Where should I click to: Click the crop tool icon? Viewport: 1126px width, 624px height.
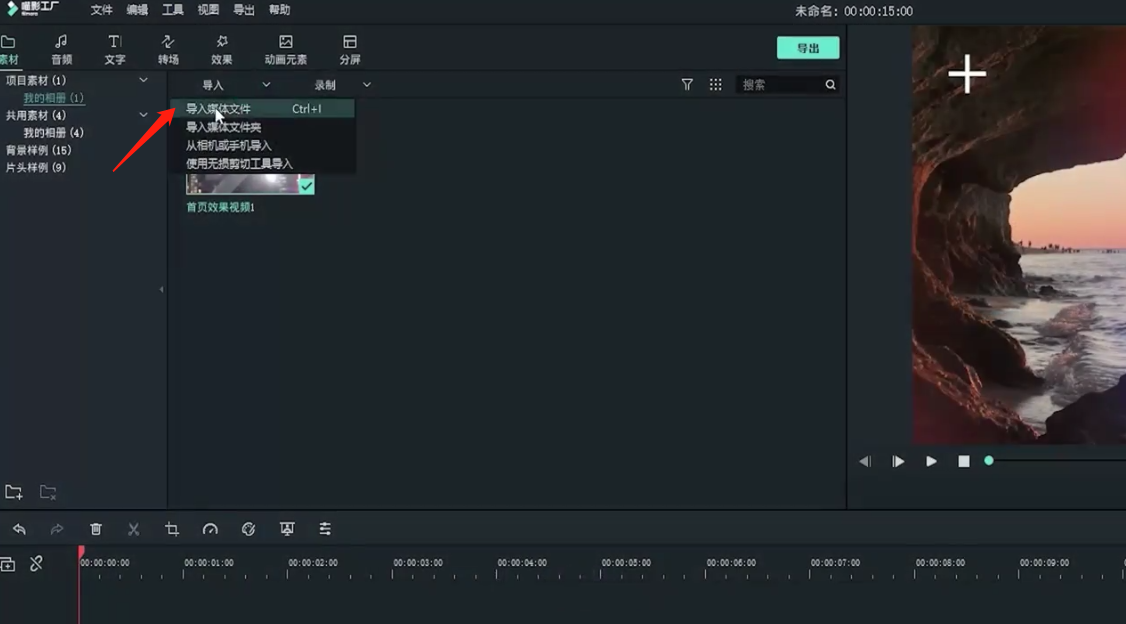coord(172,529)
